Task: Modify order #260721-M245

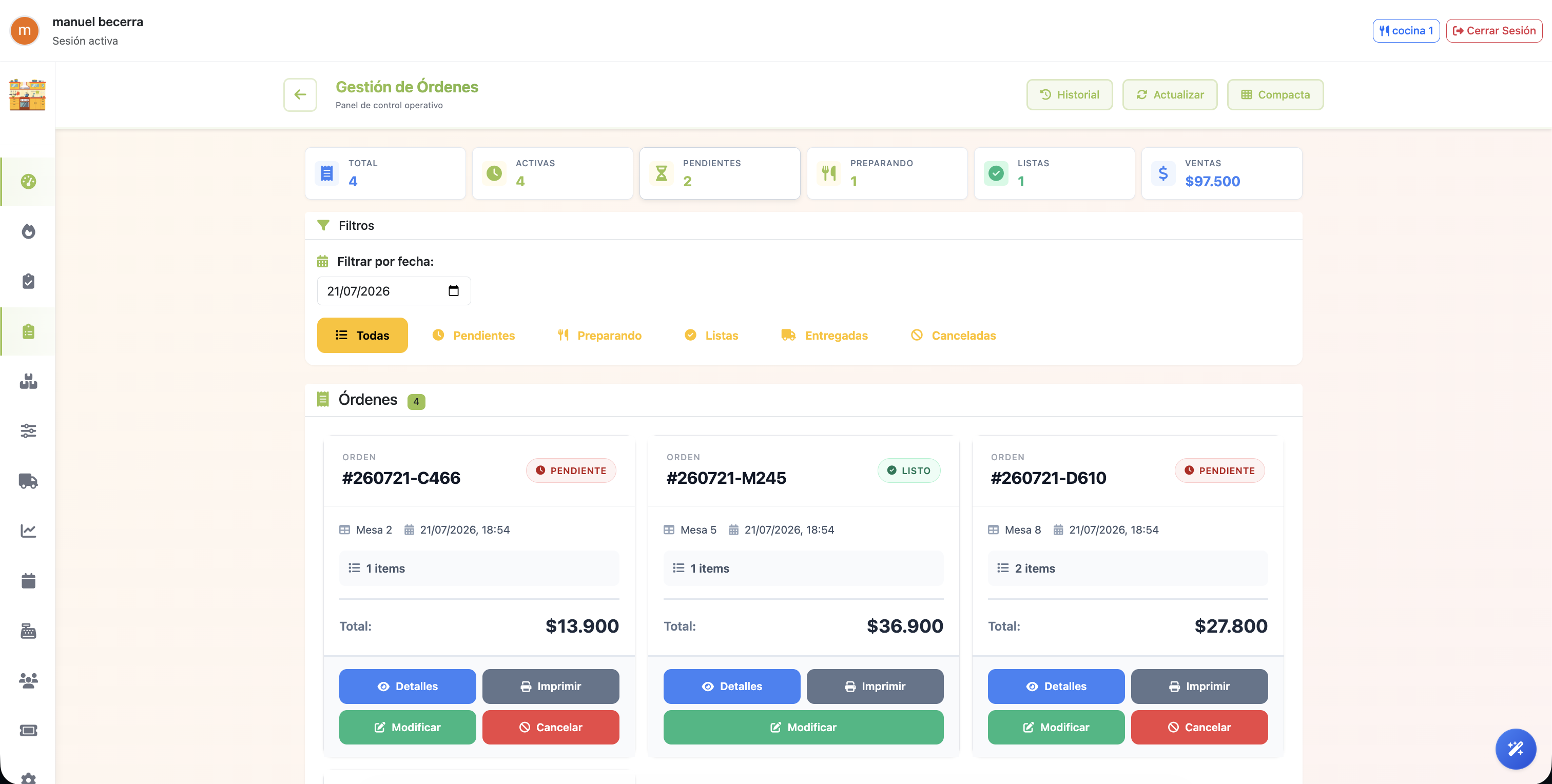Action: pyautogui.click(x=804, y=728)
